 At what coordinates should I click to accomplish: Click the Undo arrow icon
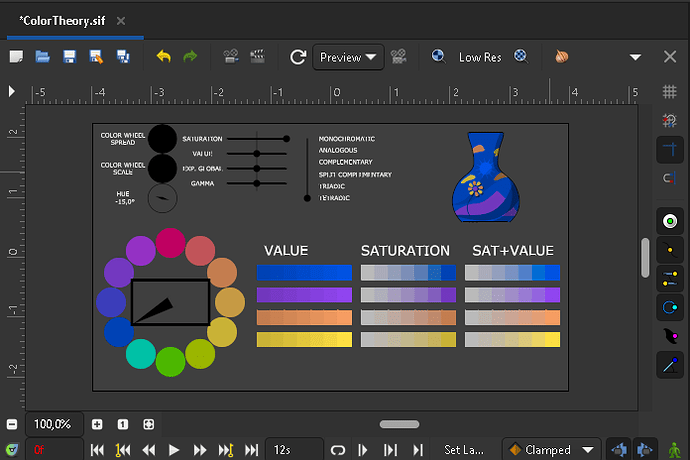(164, 57)
